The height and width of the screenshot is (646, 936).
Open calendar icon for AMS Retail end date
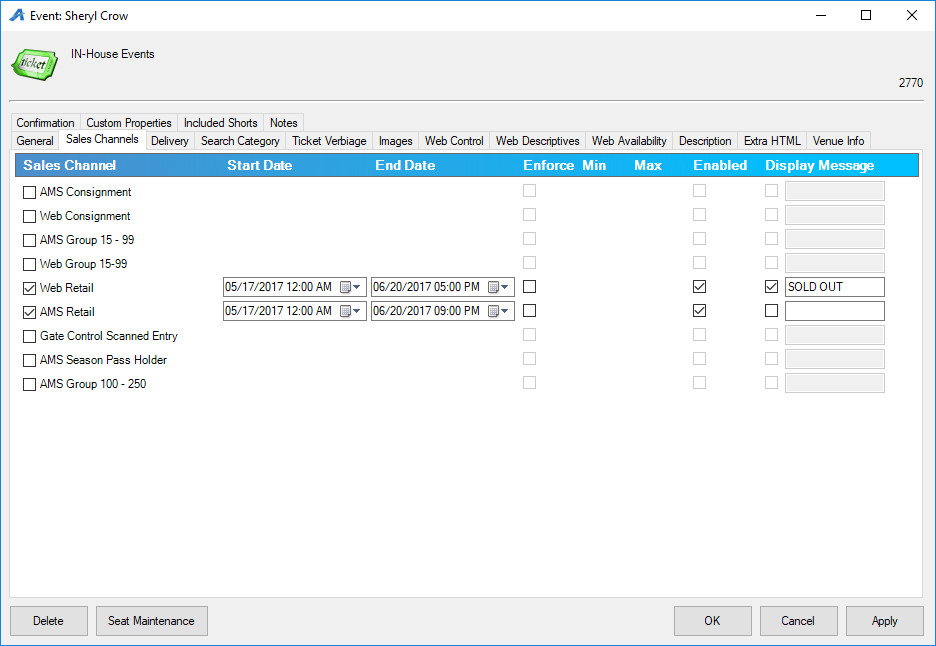[x=493, y=311]
